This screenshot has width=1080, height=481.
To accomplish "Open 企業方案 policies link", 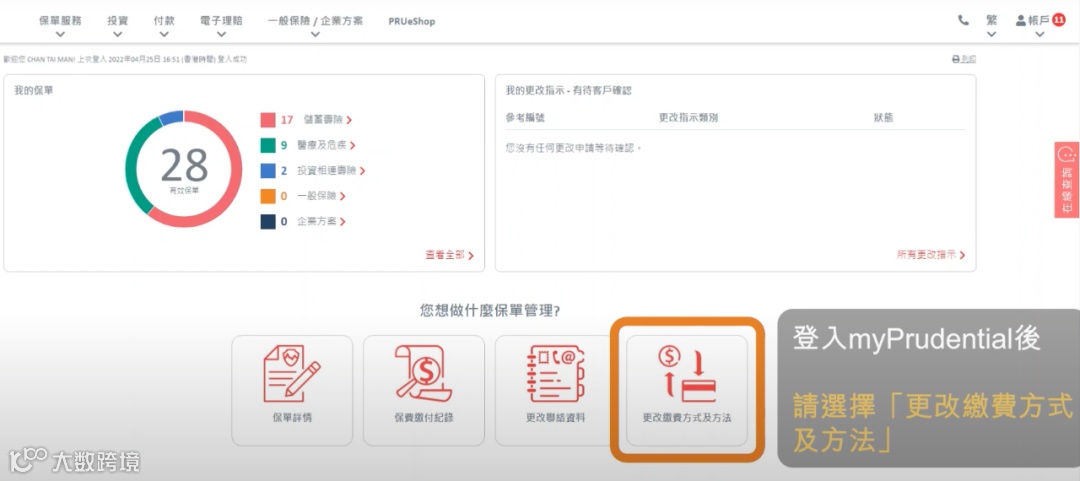I will [321, 222].
